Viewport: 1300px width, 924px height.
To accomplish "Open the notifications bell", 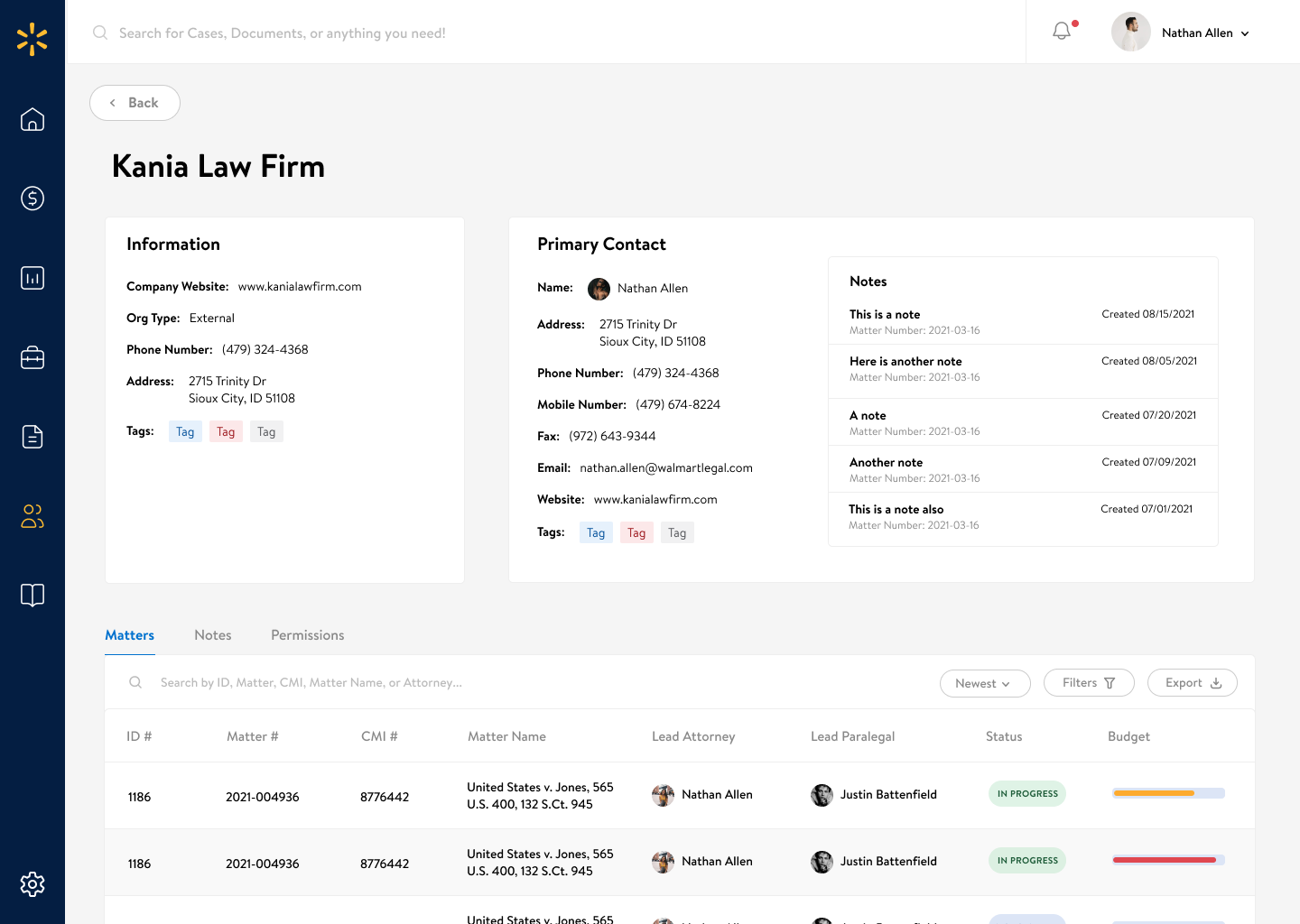I will pos(1063,32).
